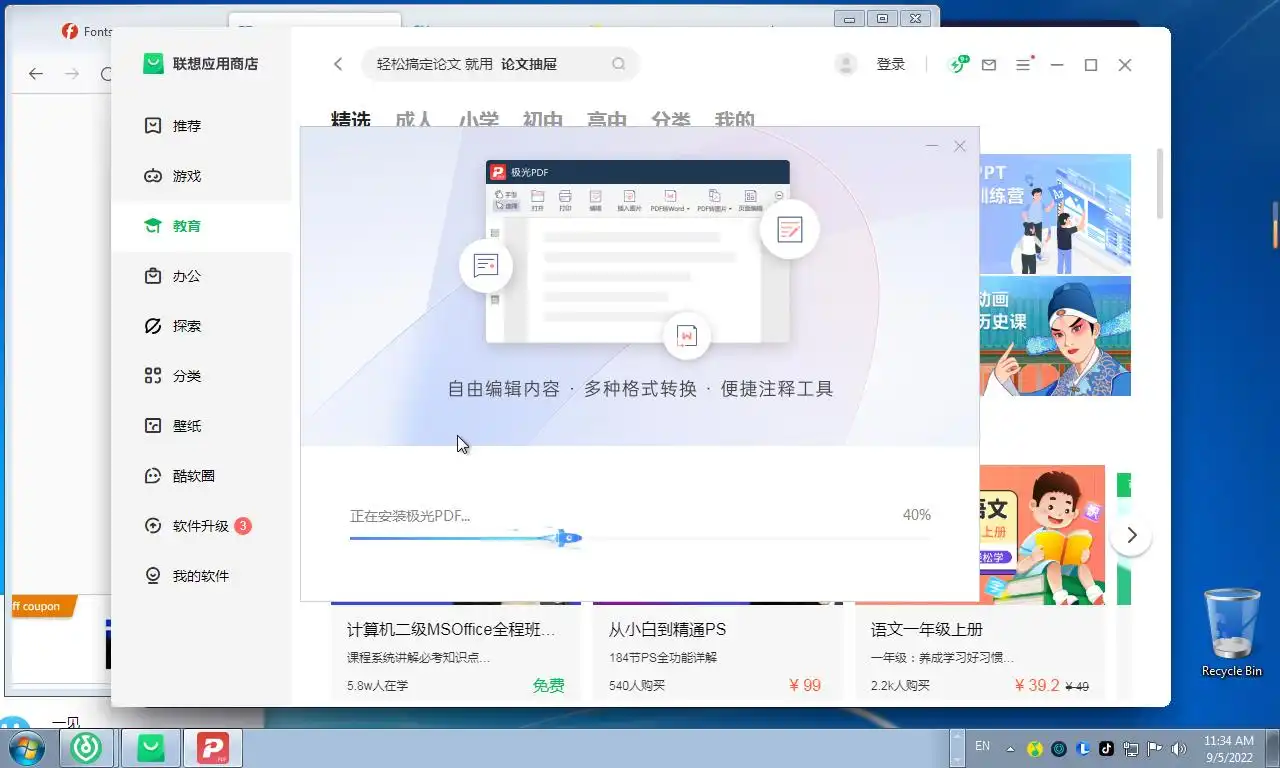This screenshot has height=768, width=1280.
Task: Select the 分类 top tab
Action: [x=671, y=120]
